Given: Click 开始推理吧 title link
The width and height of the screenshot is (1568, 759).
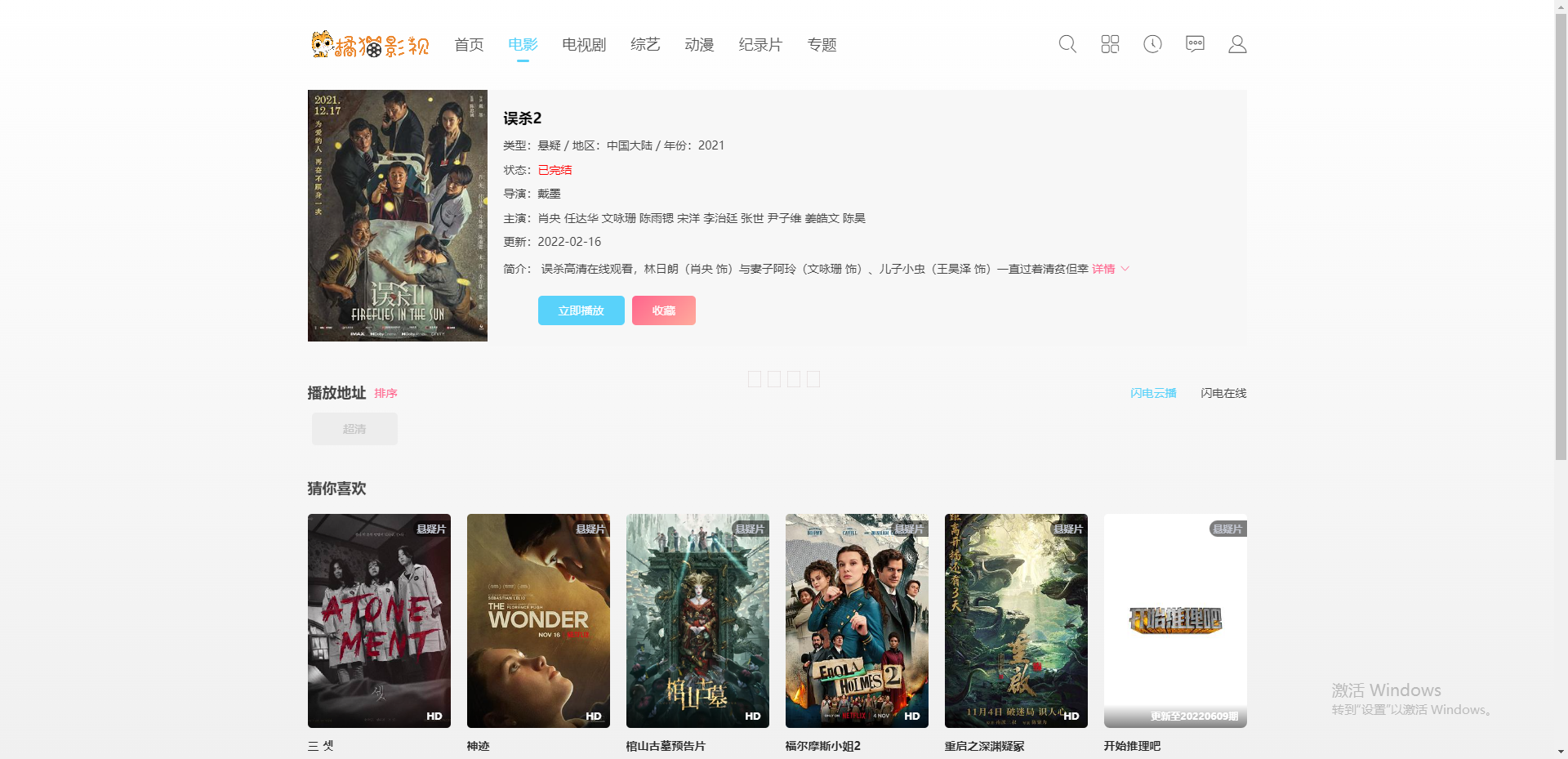Looking at the screenshot, I should pyautogui.click(x=1132, y=746).
